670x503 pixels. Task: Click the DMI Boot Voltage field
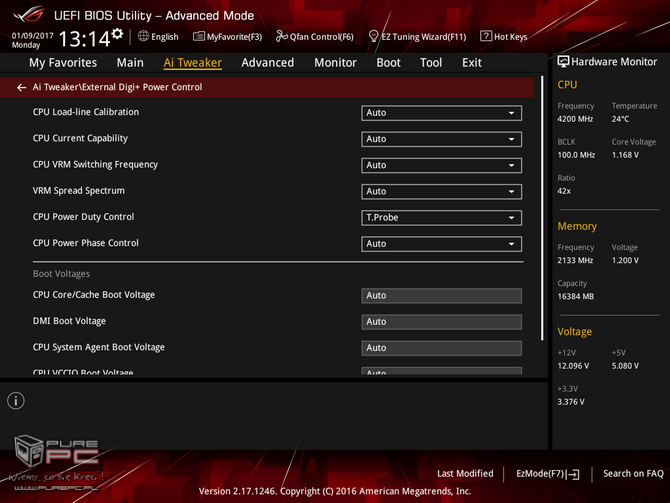coord(441,322)
